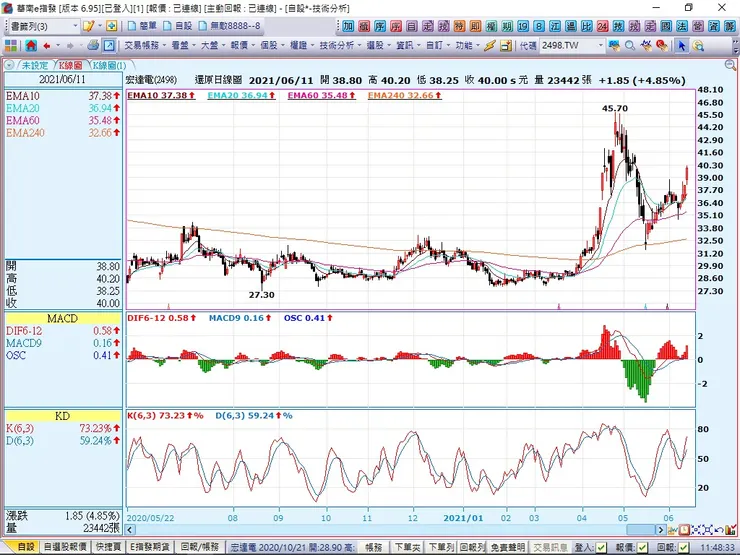Open the 簡單 bookmark
This screenshot has height=555, width=740.
click(x=143, y=26)
